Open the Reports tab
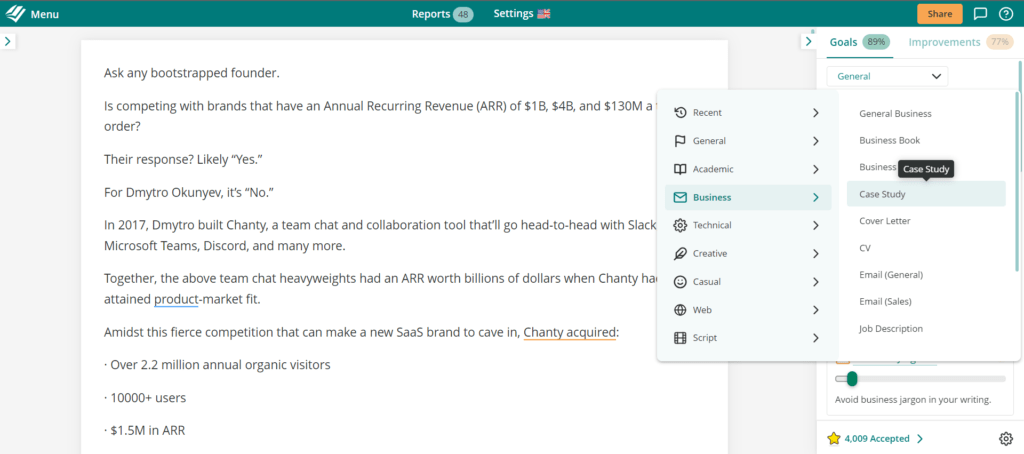Image resolution: width=1024 pixels, height=454 pixels. coord(430,14)
